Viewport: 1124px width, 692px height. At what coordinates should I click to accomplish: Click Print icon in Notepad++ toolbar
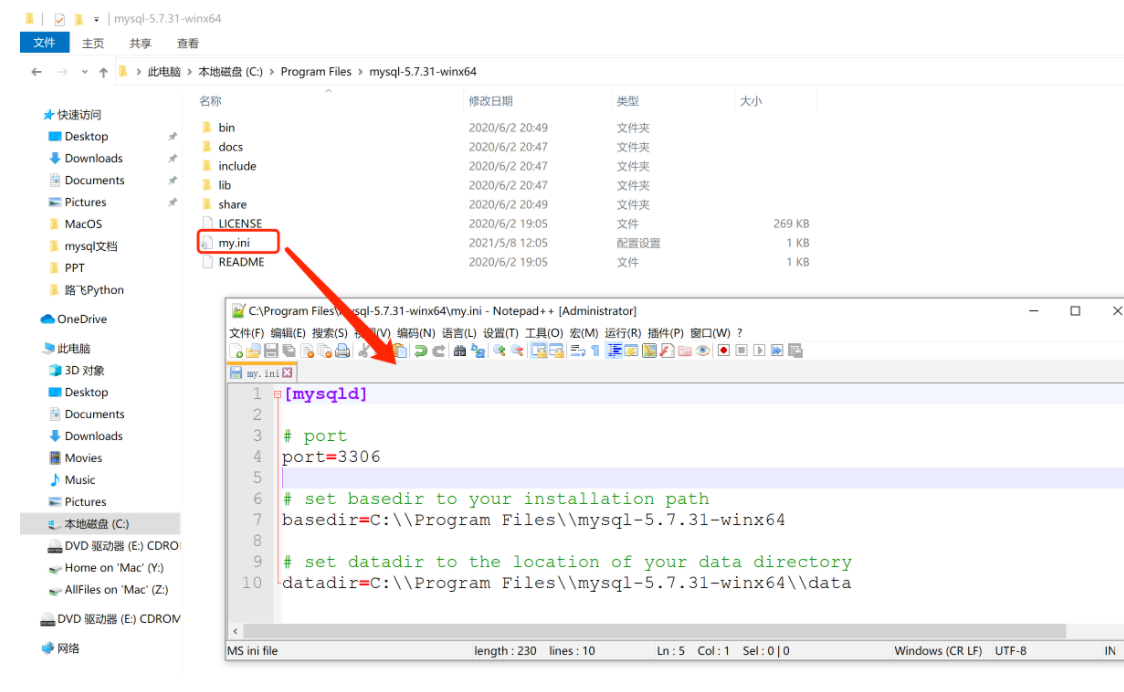tap(343, 351)
